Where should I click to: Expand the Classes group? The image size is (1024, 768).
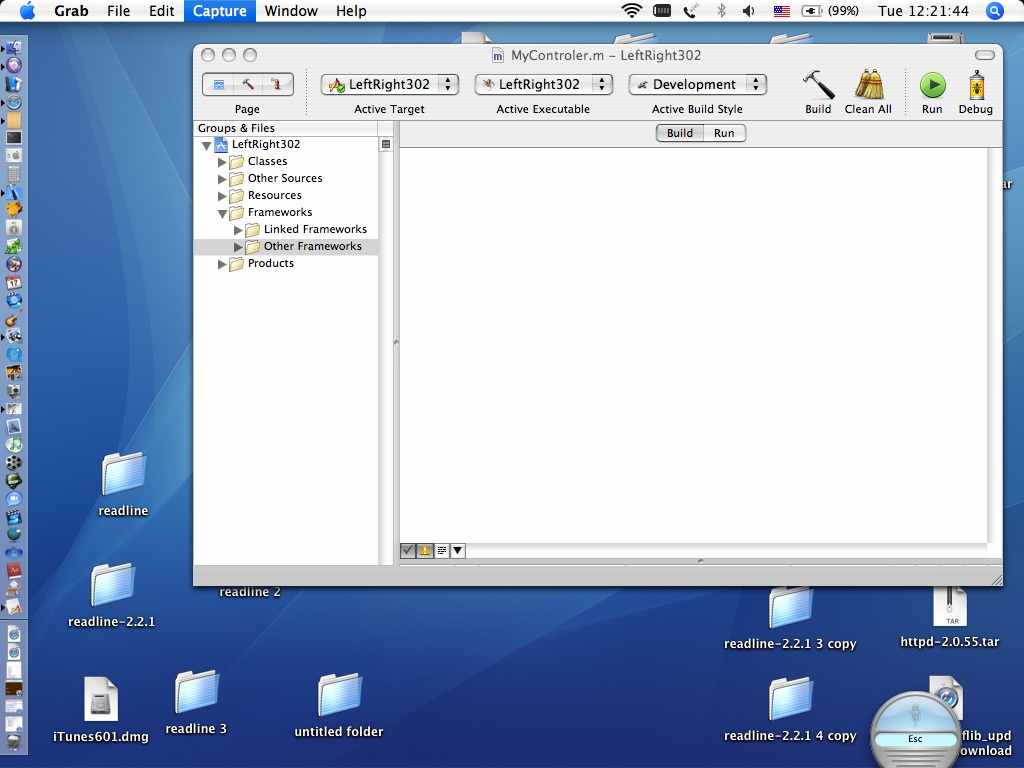(x=222, y=161)
